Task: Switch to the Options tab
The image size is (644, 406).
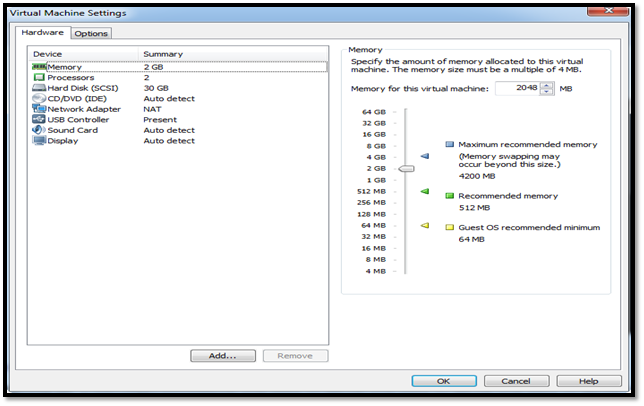Action: coord(91,33)
